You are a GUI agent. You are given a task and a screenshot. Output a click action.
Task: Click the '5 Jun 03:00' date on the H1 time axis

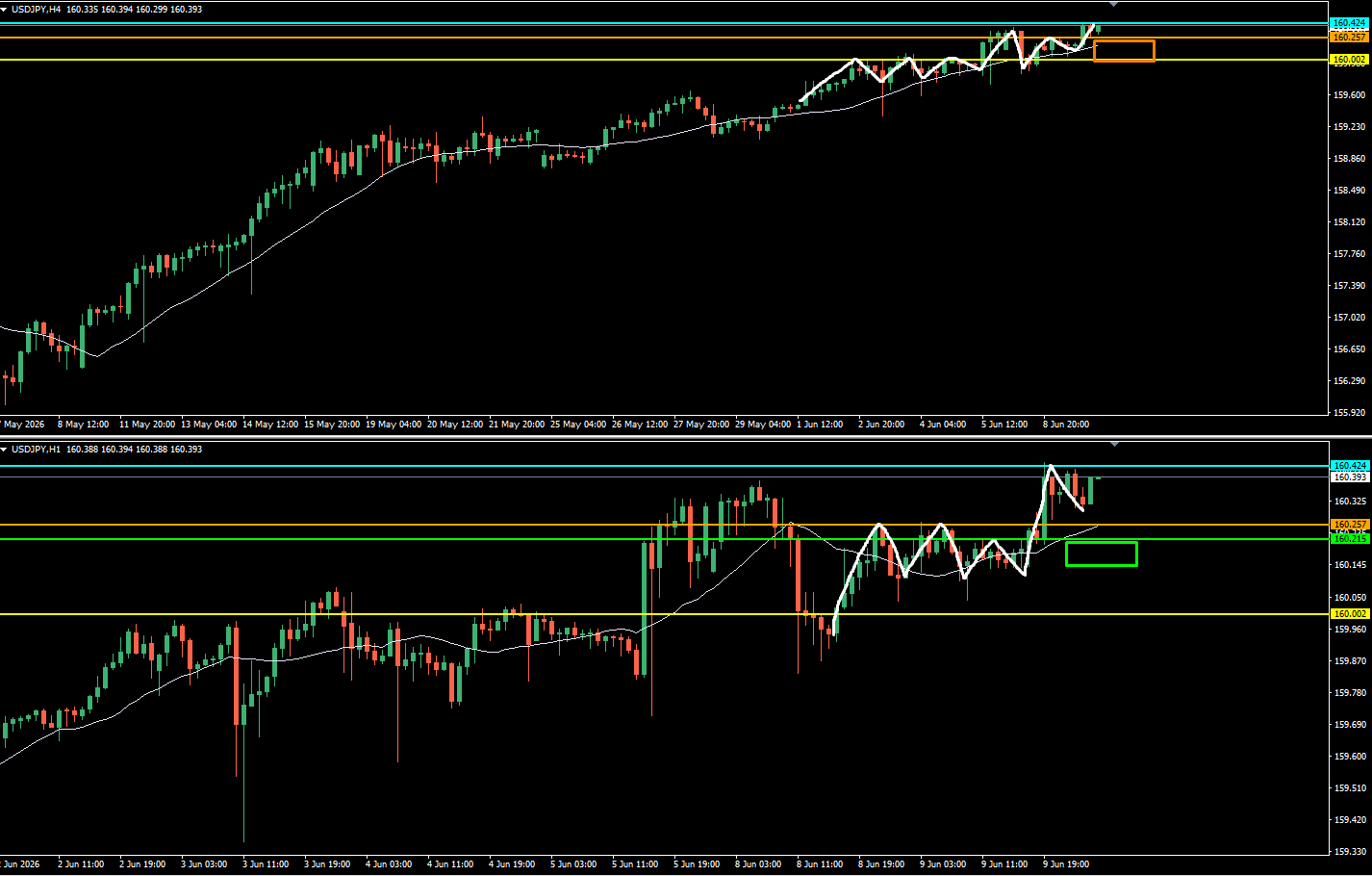click(573, 864)
